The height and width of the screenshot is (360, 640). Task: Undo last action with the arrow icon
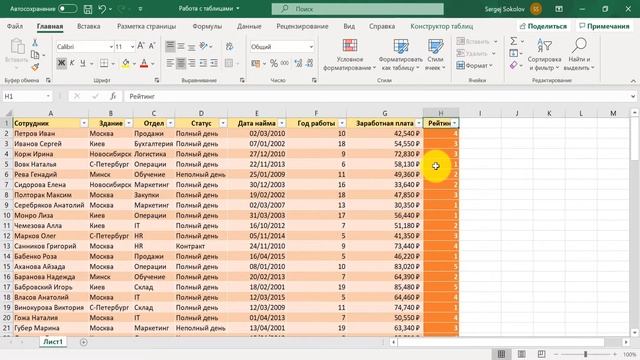click(102, 9)
